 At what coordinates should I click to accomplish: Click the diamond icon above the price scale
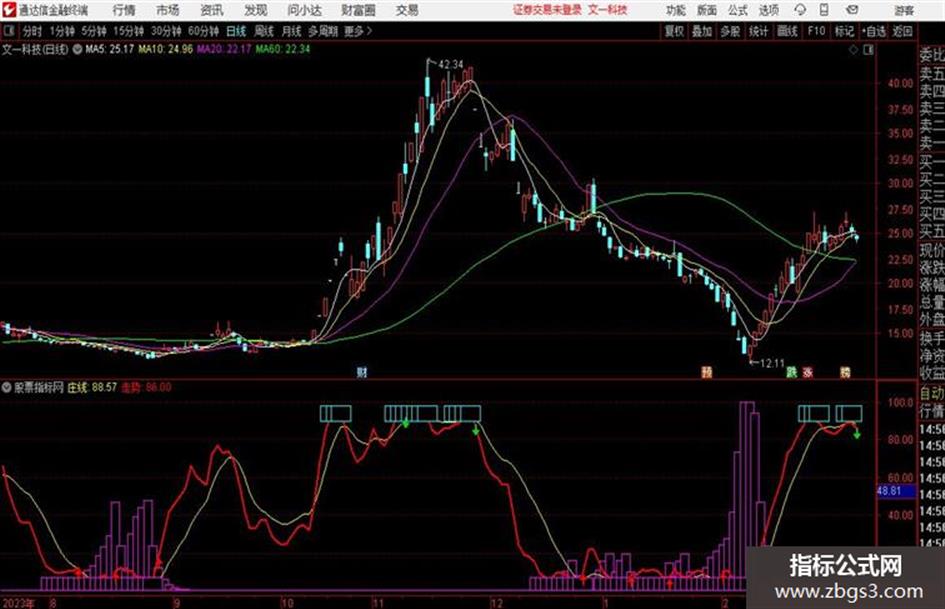pos(853,50)
